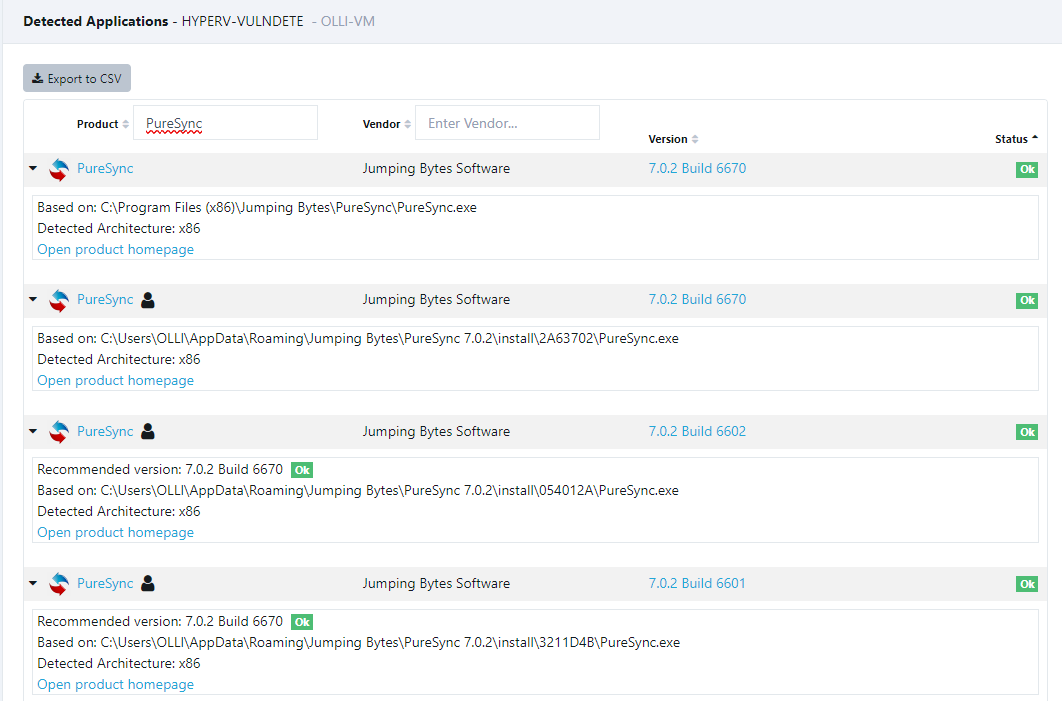
Task: Open product homepage for 054012A install
Action: pyautogui.click(x=115, y=532)
